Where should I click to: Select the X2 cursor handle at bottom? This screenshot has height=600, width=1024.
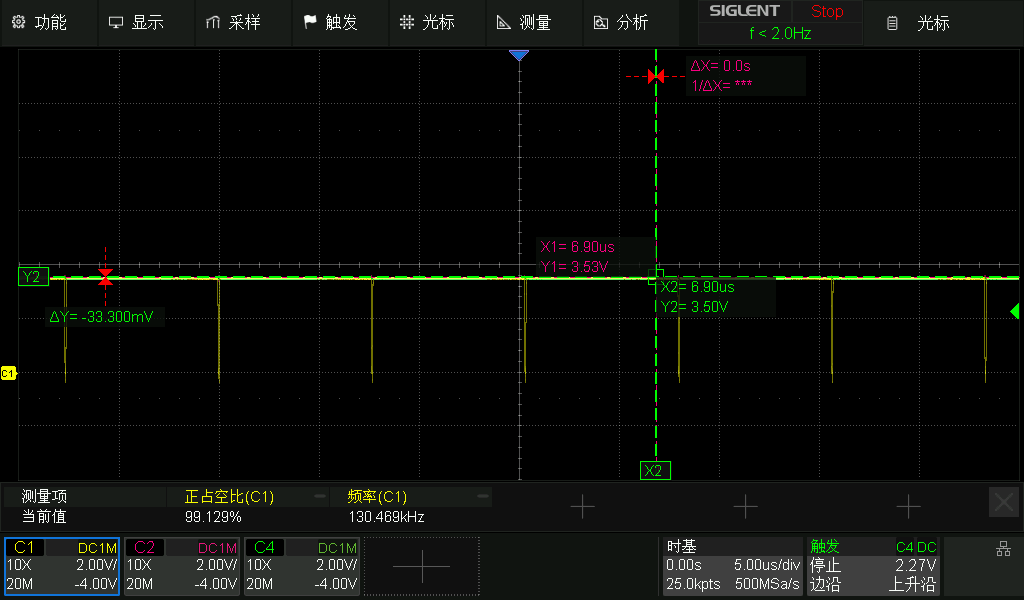(655, 470)
